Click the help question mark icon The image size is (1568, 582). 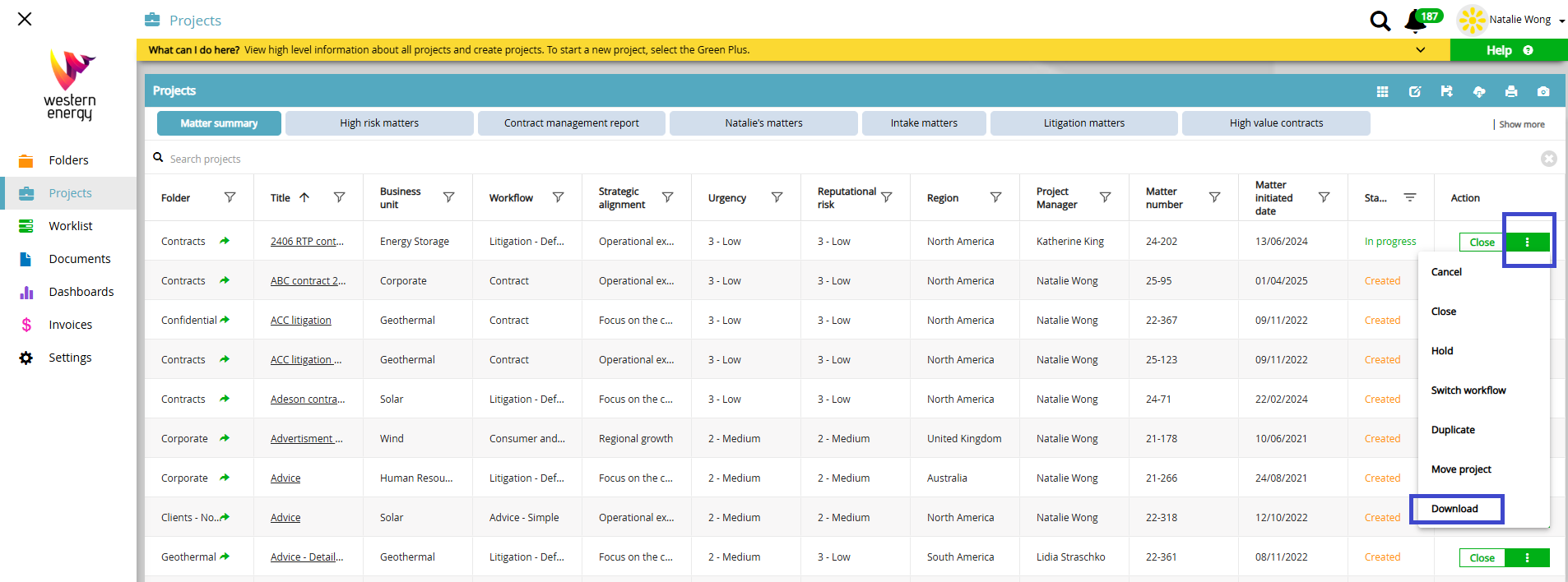point(1528,50)
